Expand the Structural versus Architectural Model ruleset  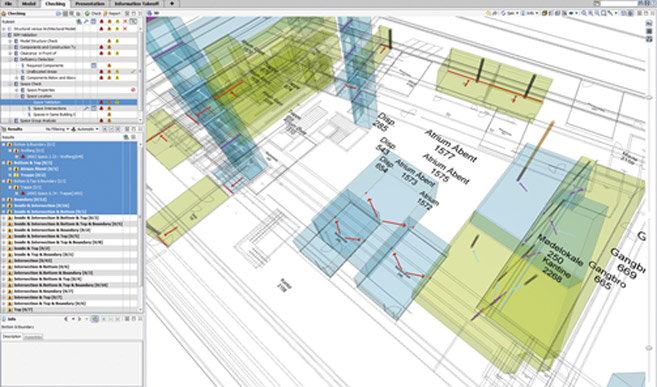[x=4, y=29]
